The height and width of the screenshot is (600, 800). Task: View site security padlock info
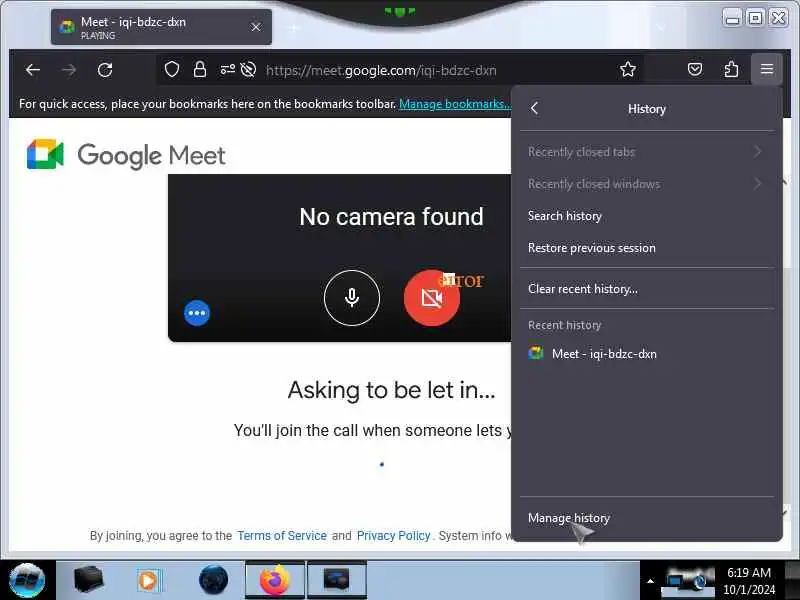199,69
